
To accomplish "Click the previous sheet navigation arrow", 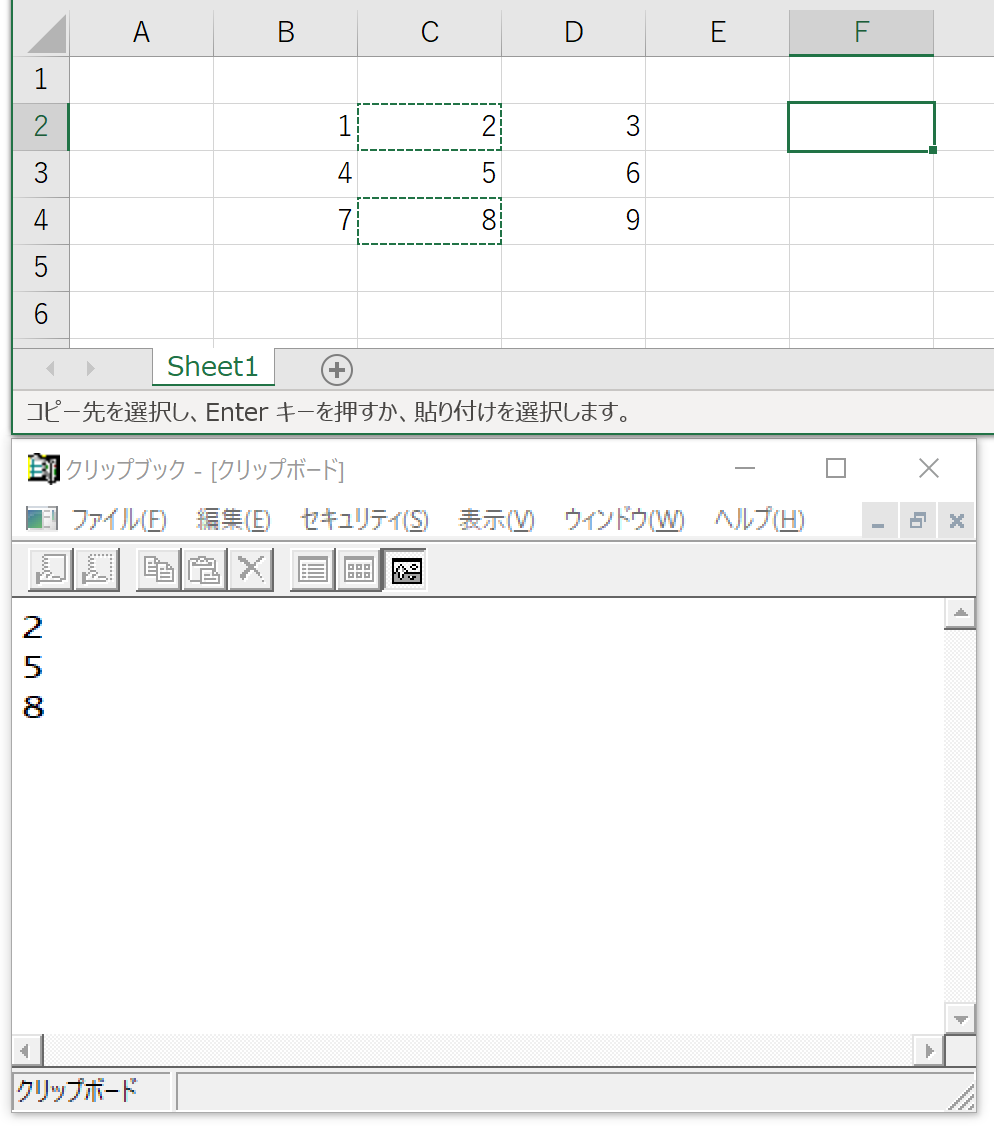I will click(51, 368).
